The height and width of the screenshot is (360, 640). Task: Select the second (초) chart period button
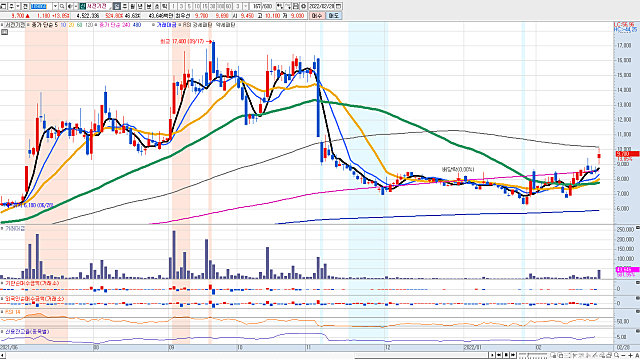coord(156,6)
